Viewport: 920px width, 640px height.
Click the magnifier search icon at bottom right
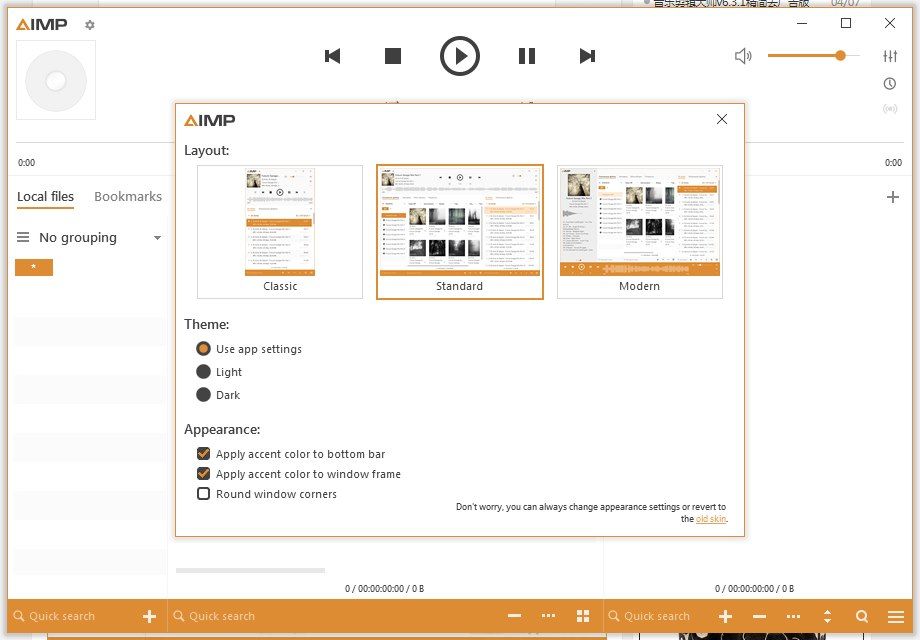tap(861, 616)
